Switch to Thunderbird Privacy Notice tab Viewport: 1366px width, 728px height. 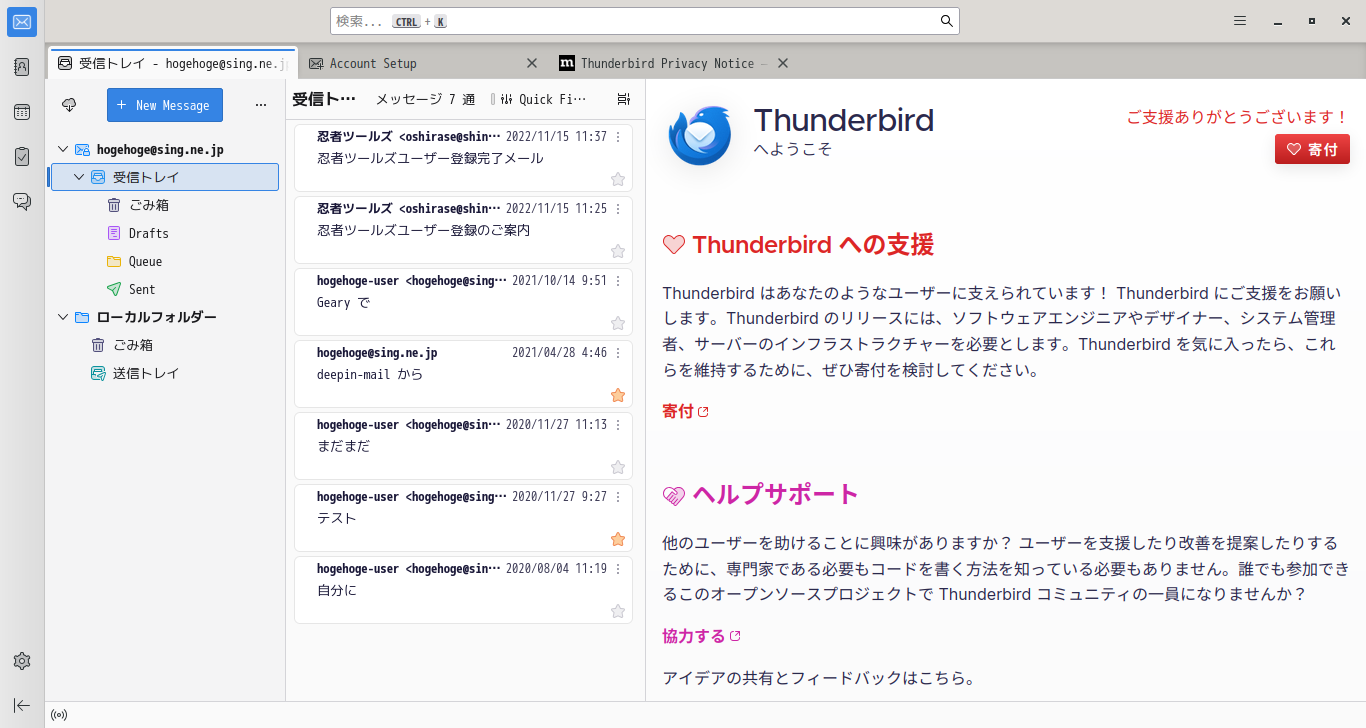click(x=674, y=63)
